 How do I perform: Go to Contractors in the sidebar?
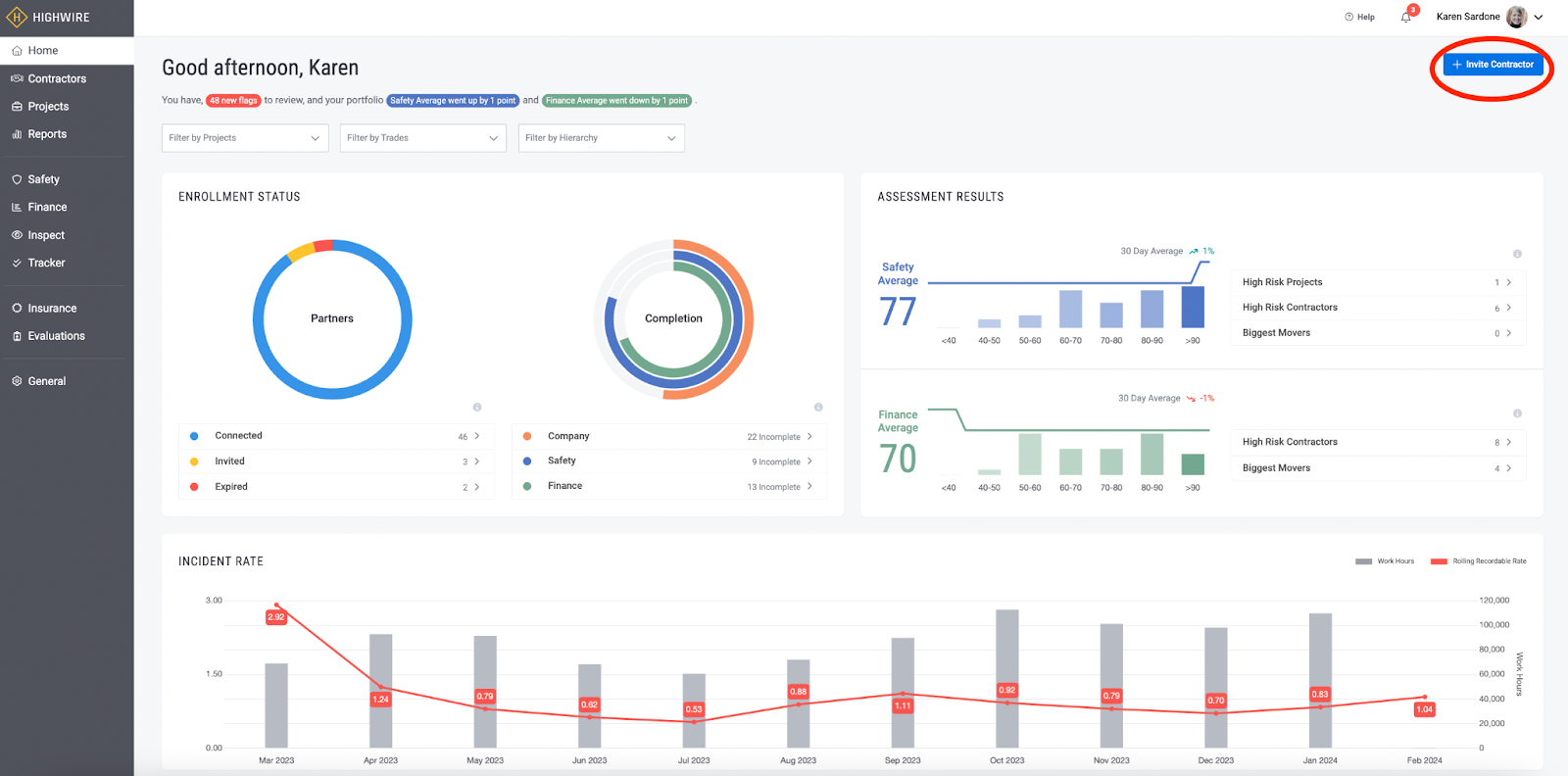click(57, 78)
